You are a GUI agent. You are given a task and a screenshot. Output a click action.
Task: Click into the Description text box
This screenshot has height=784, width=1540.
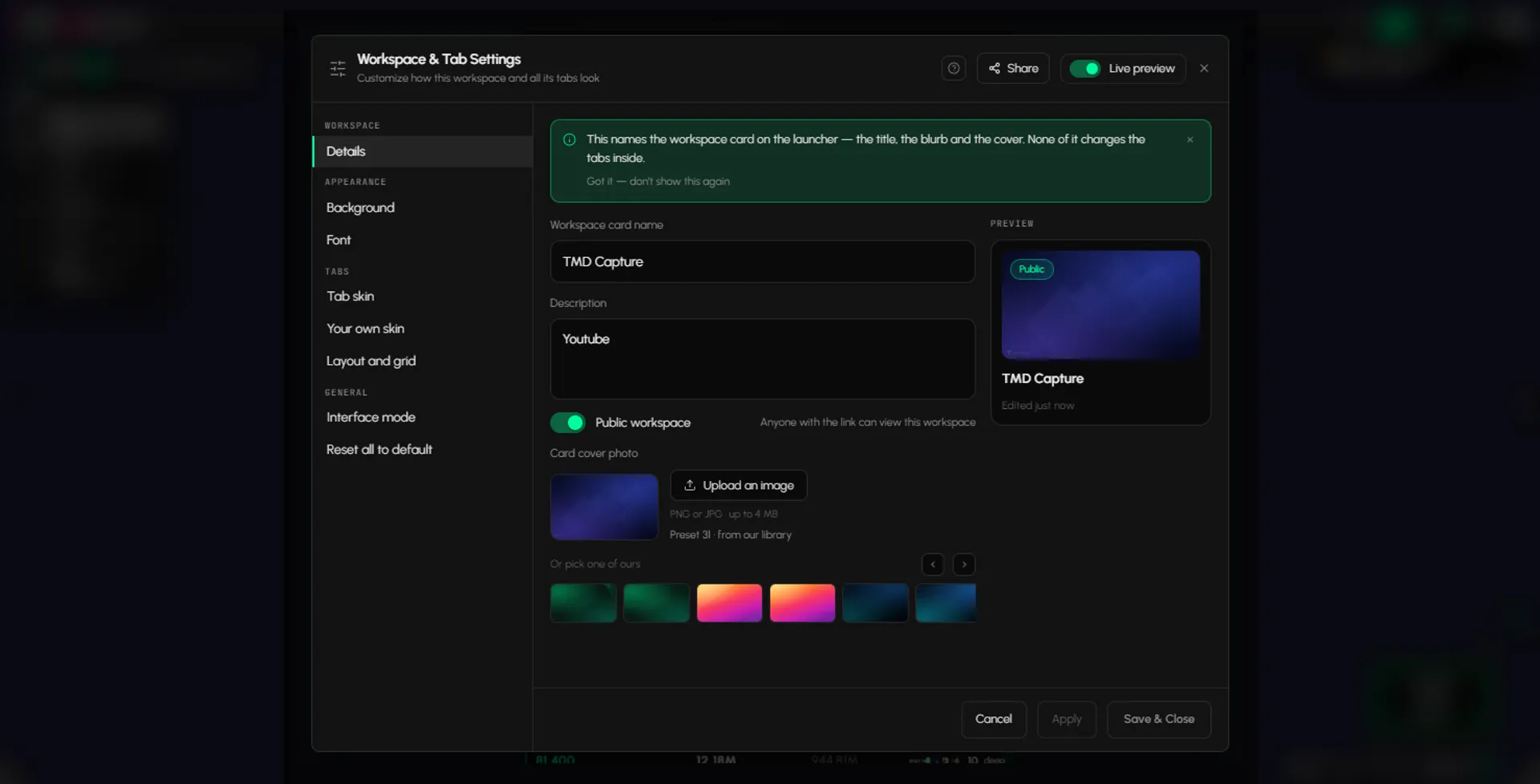coord(762,359)
